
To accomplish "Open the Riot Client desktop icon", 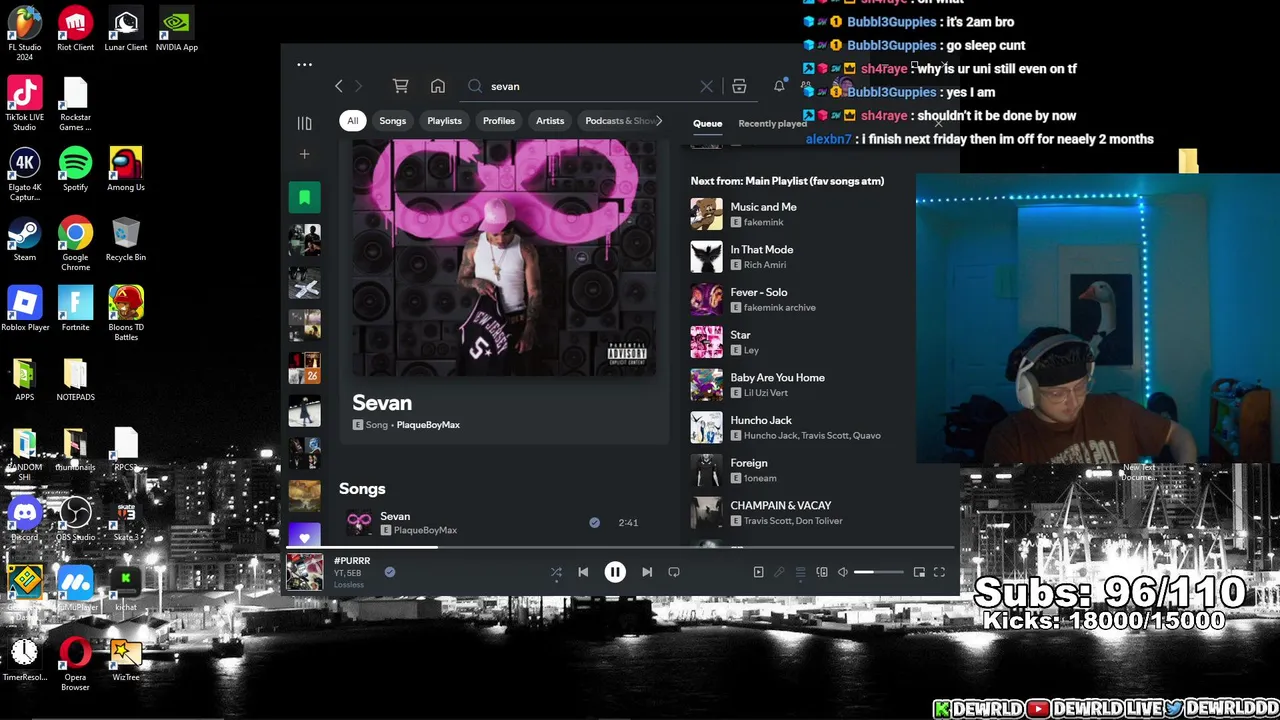I will pos(75,30).
